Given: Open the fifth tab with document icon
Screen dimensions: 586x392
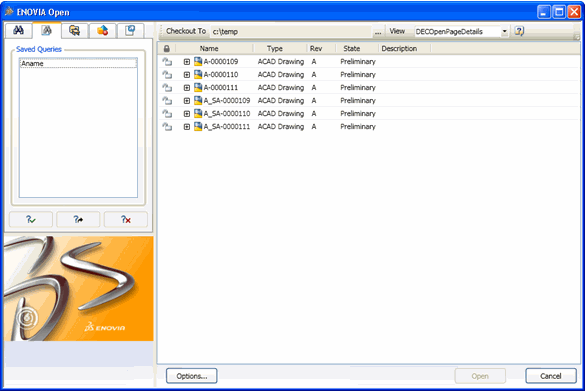Looking at the screenshot, I should point(130,30).
